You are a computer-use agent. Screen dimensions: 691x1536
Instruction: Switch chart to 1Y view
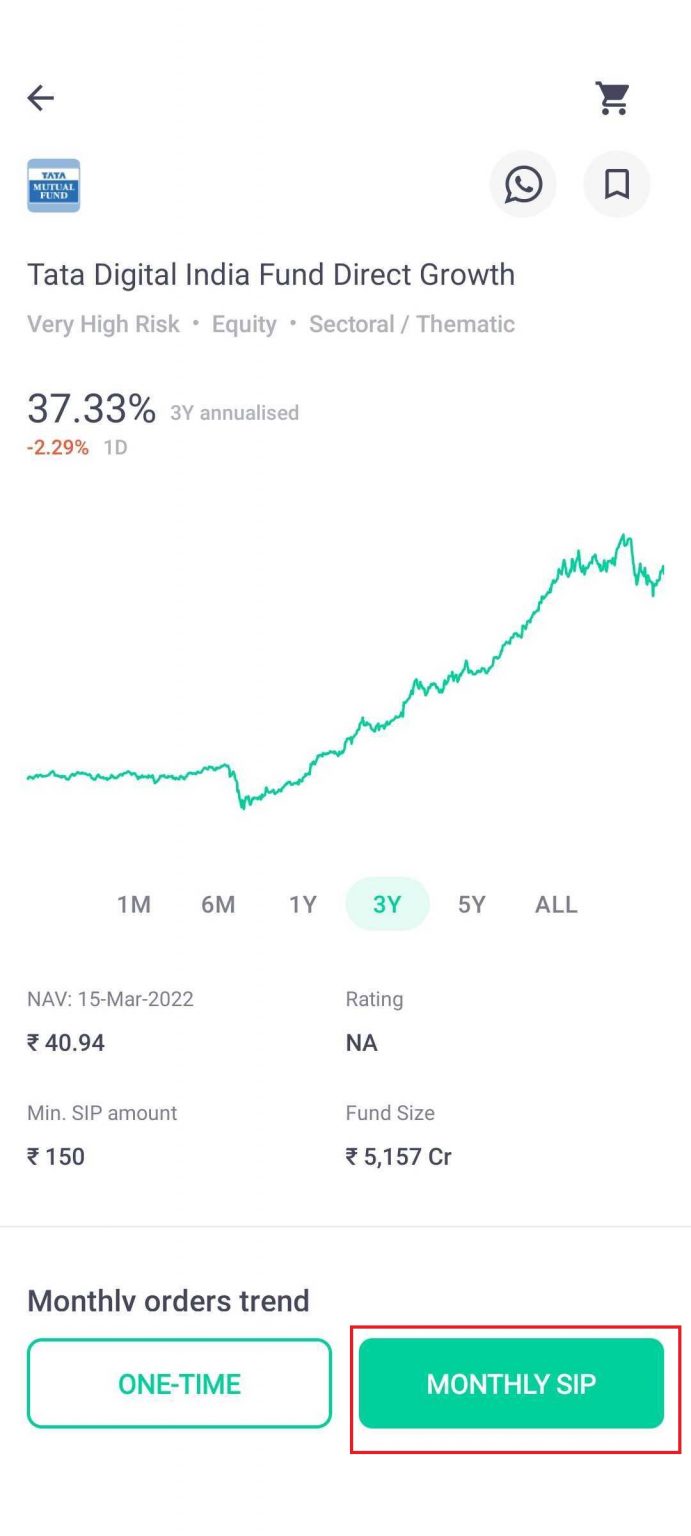[x=302, y=904]
